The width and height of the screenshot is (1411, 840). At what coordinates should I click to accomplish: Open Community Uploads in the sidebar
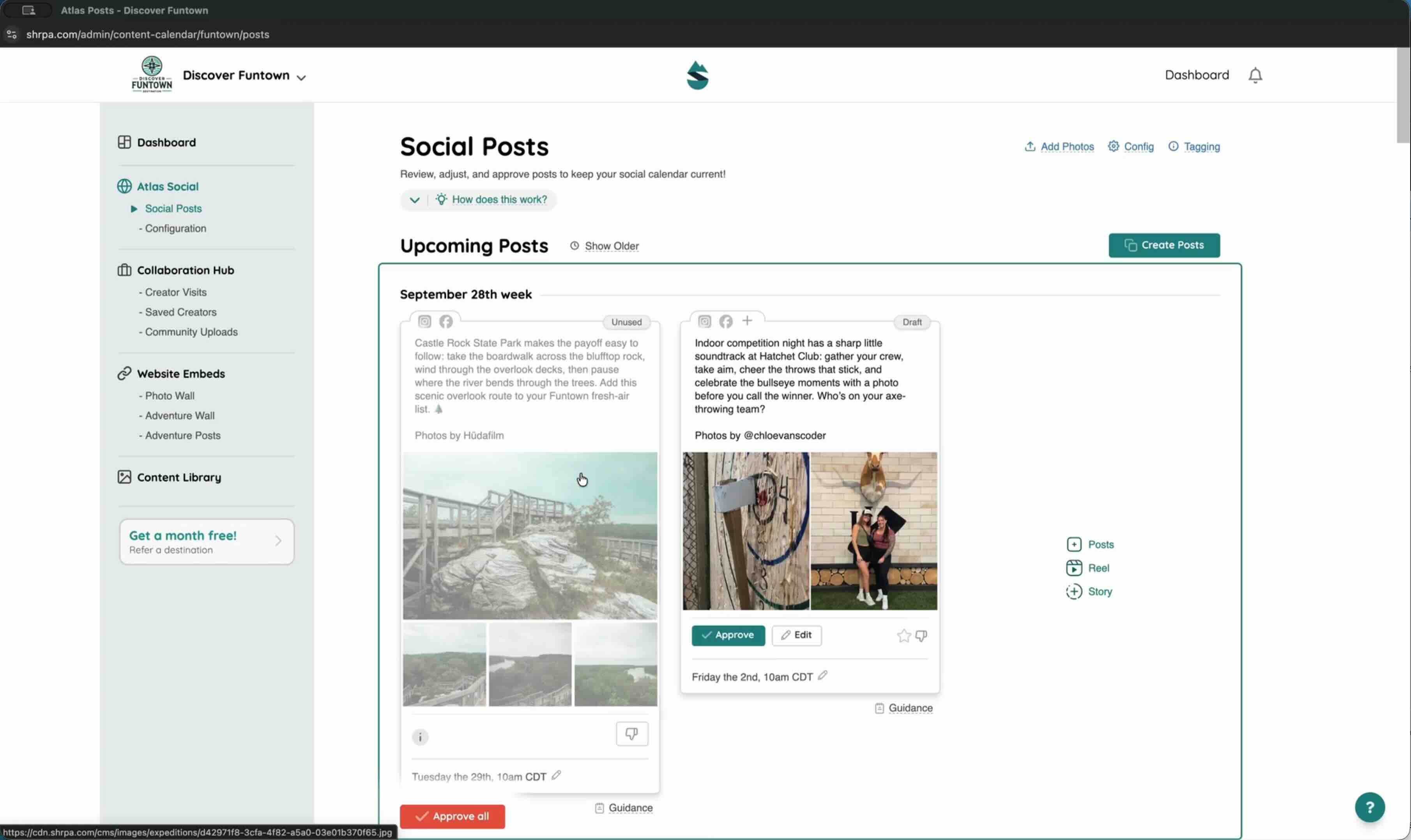click(x=191, y=332)
